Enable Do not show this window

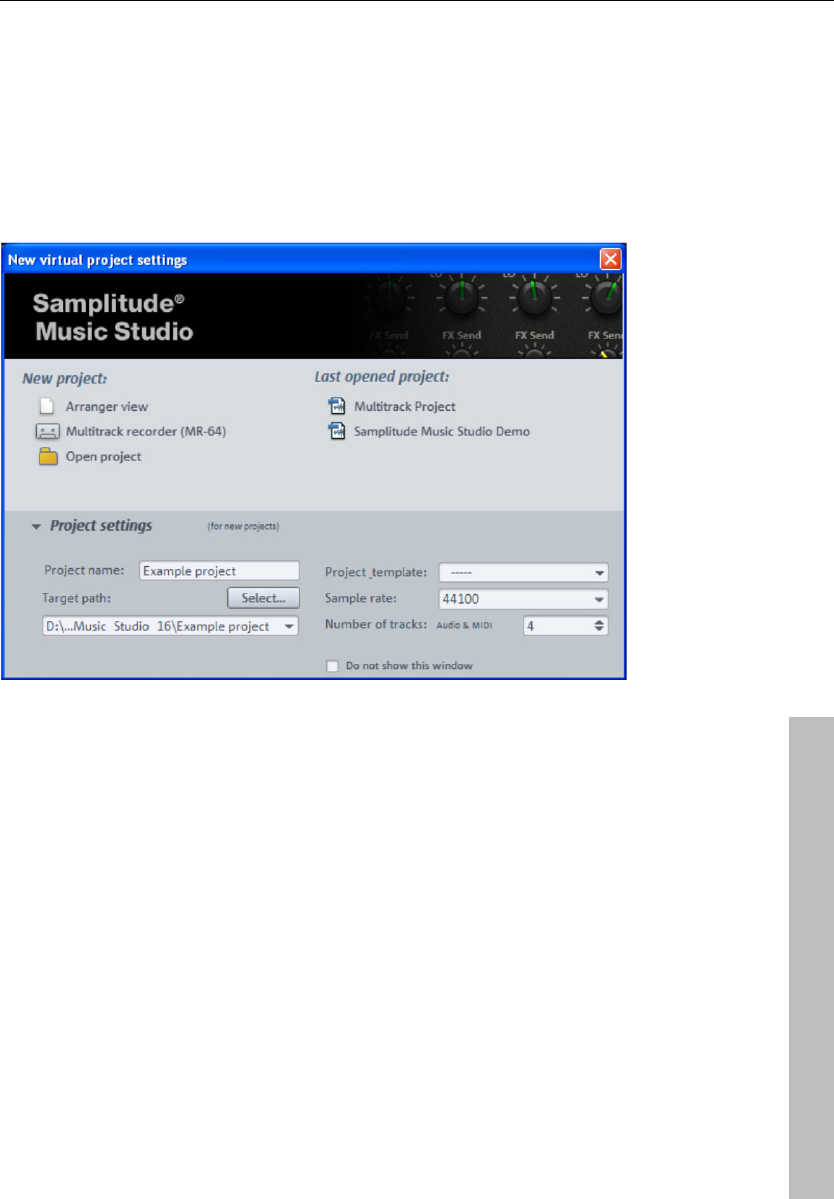(332, 666)
